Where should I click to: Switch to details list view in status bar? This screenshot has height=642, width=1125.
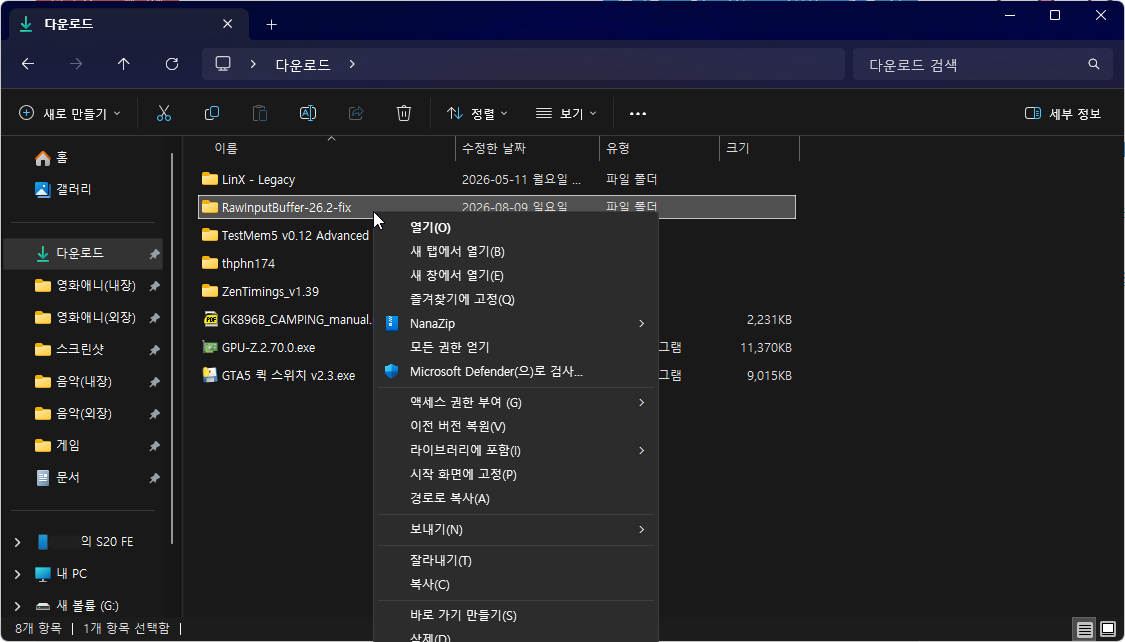click(1085, 630)
